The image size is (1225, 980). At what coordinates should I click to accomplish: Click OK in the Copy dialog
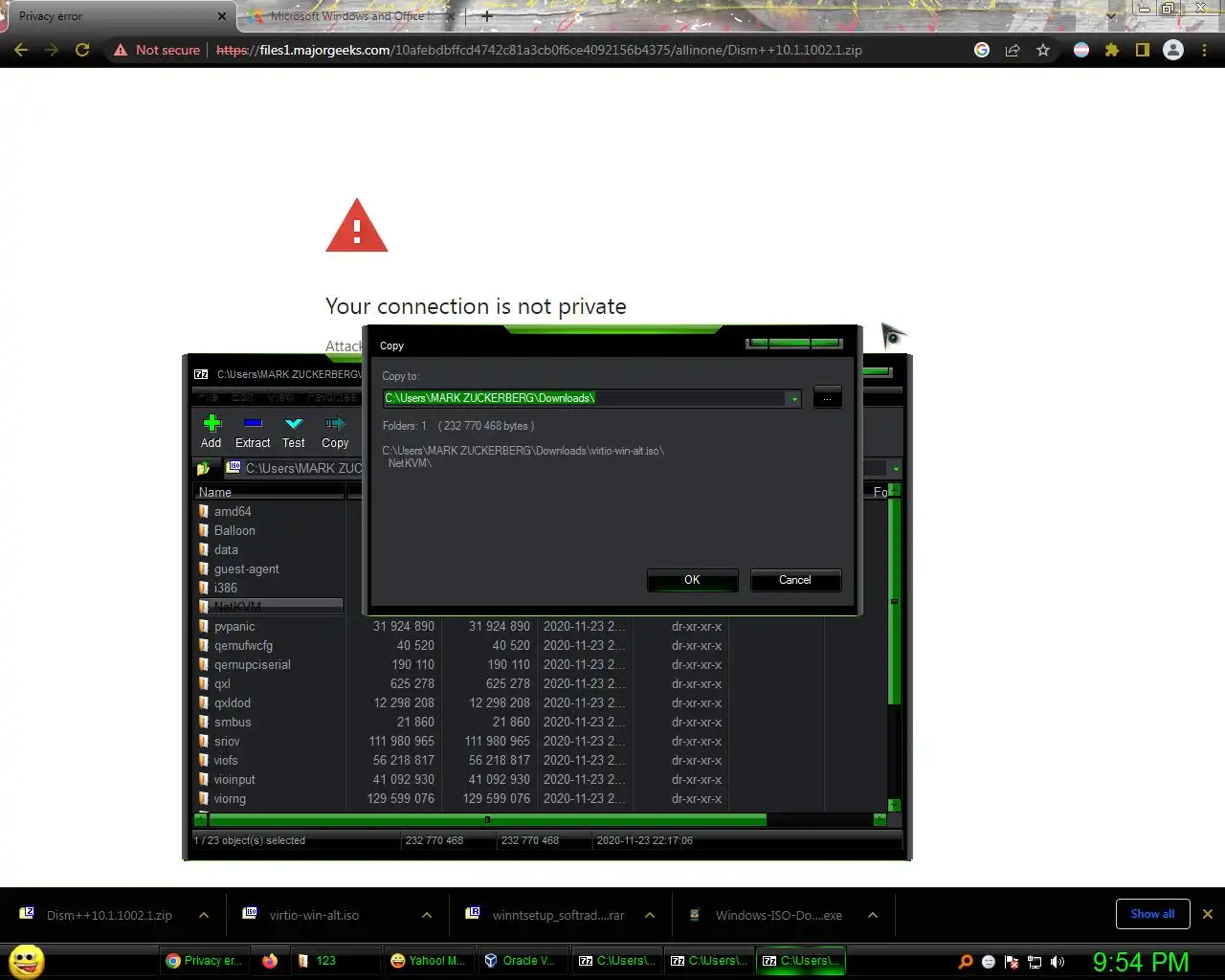click(692, 580)
